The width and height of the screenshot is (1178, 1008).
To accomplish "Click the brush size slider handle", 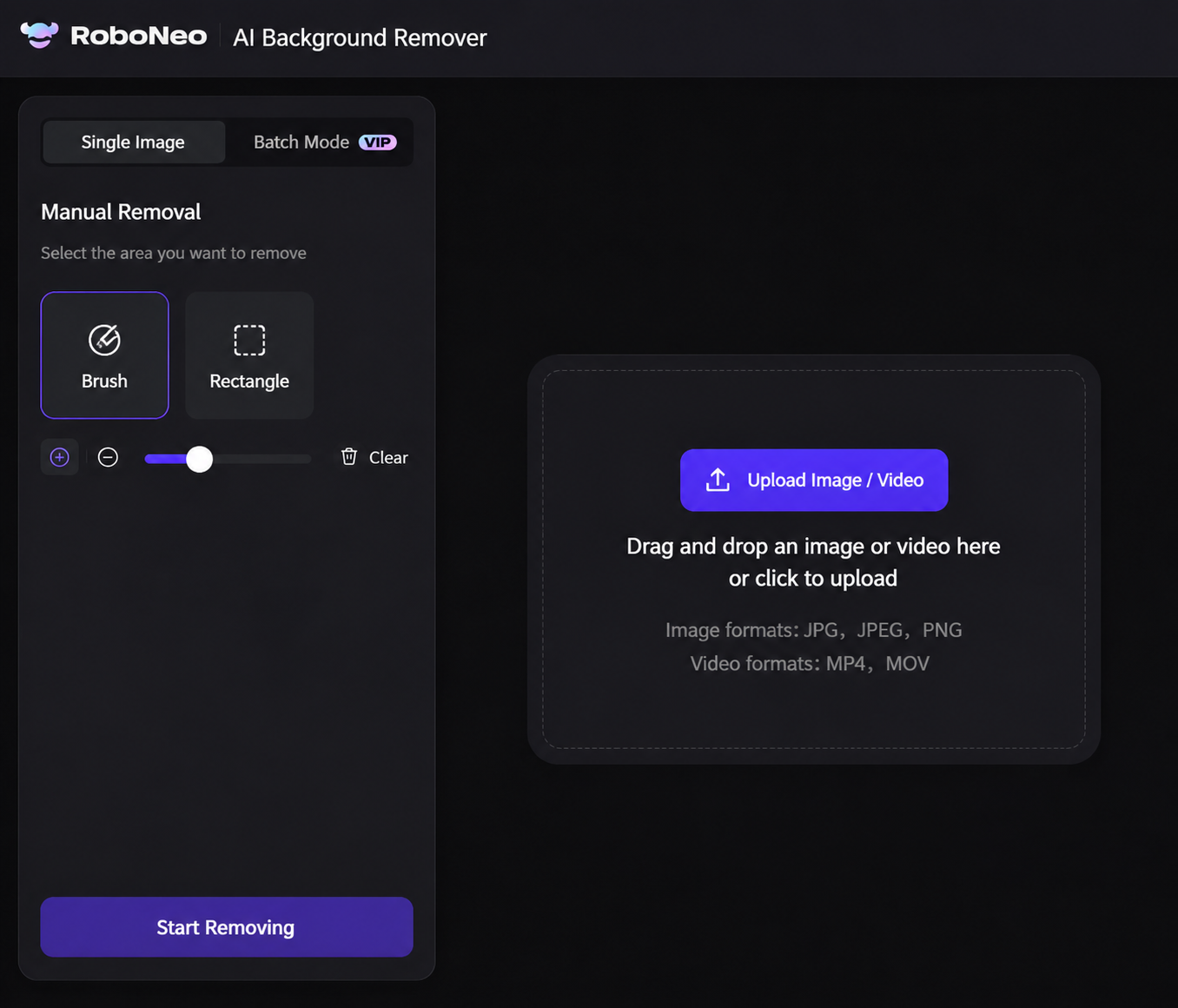I will [x=200, y=459].
